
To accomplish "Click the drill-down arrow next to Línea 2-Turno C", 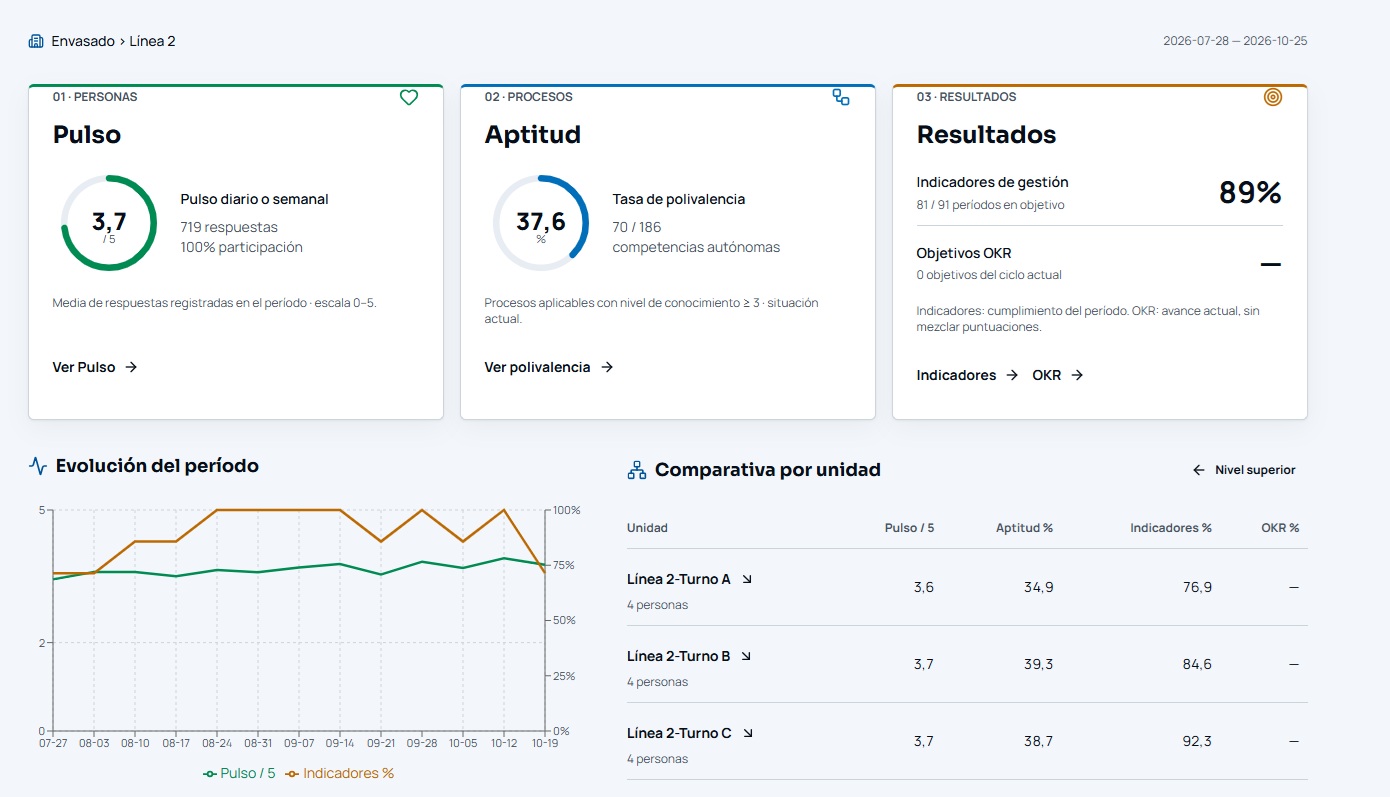I will [x=747, y=733].
